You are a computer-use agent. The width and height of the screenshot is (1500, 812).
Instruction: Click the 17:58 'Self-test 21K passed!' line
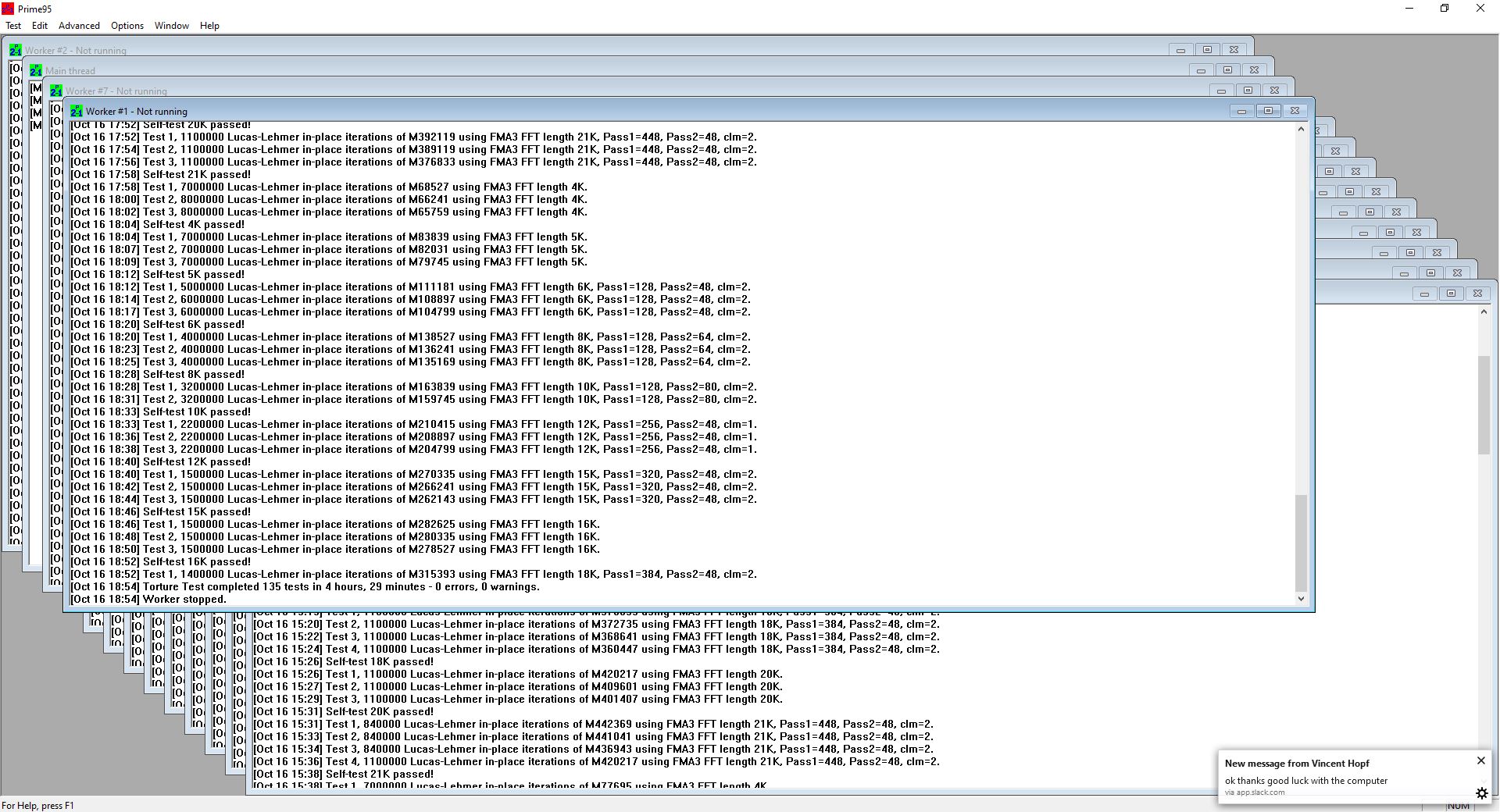[x=160, y=174]
